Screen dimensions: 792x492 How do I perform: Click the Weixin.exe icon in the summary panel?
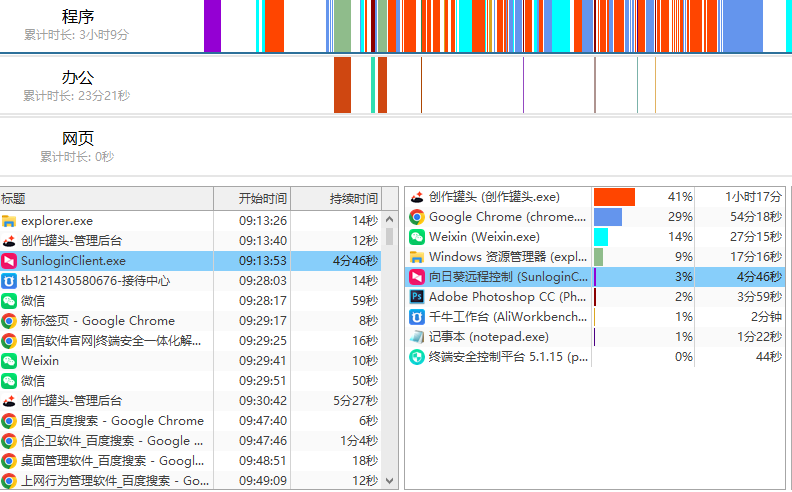(x=417, y=237)
